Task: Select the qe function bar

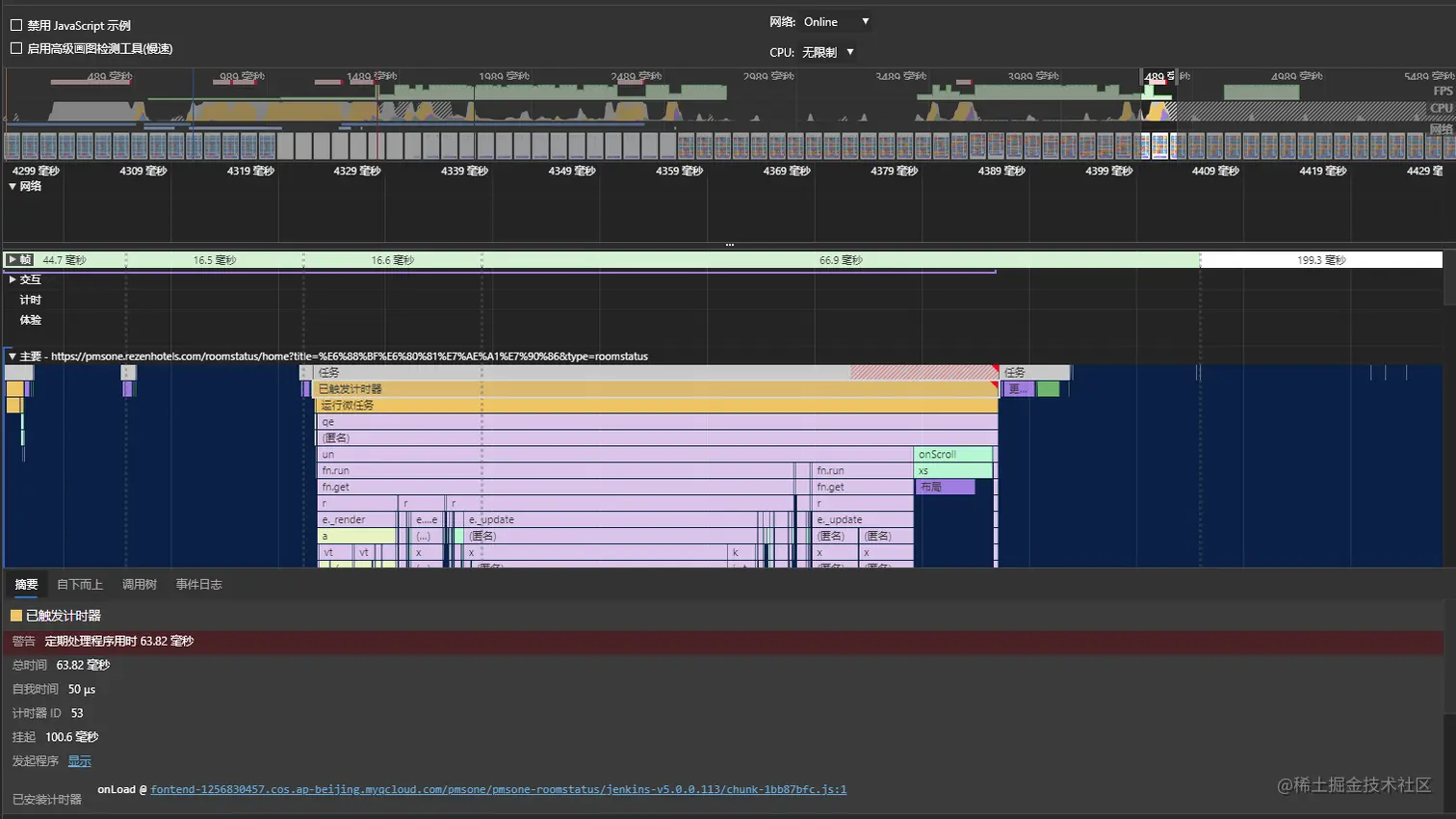Action: pyautogui.click(x=657, y=421)
